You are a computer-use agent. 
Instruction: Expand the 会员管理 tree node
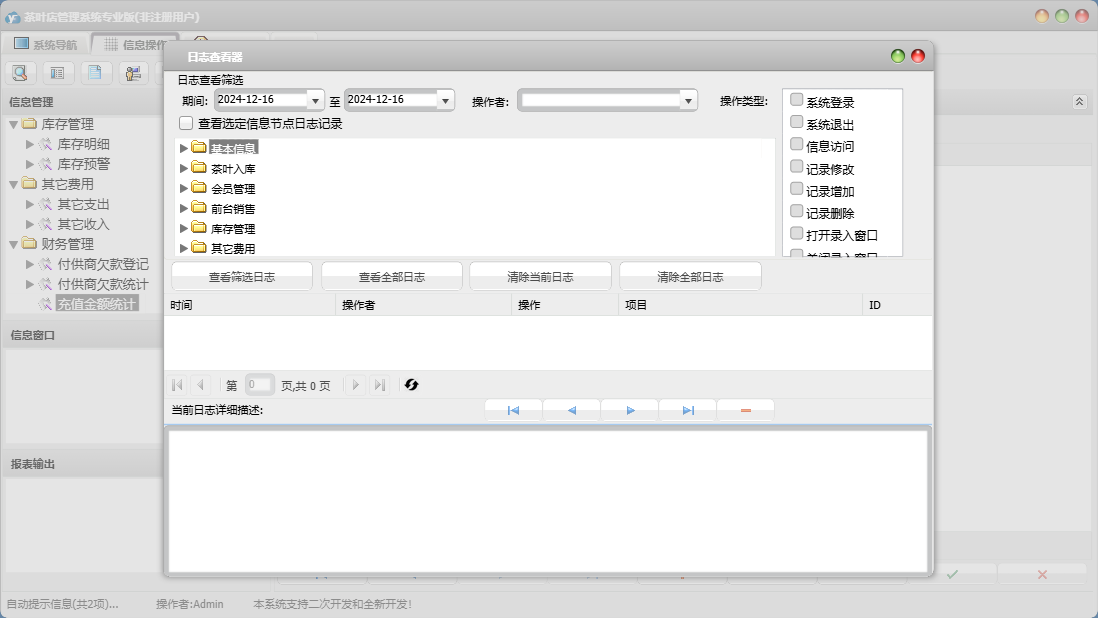184,188
